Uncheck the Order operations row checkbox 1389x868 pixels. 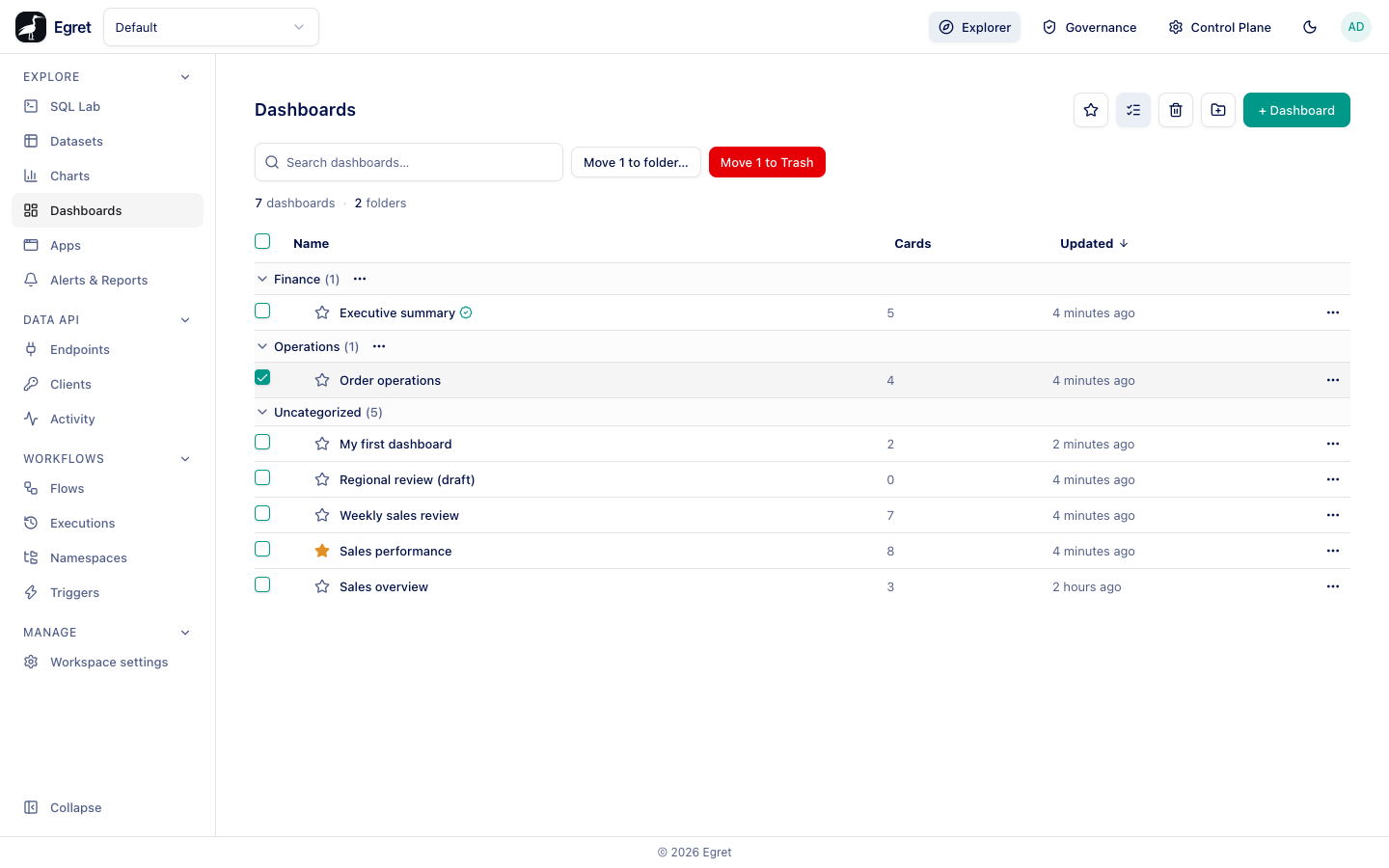click(x=262, y=377)
